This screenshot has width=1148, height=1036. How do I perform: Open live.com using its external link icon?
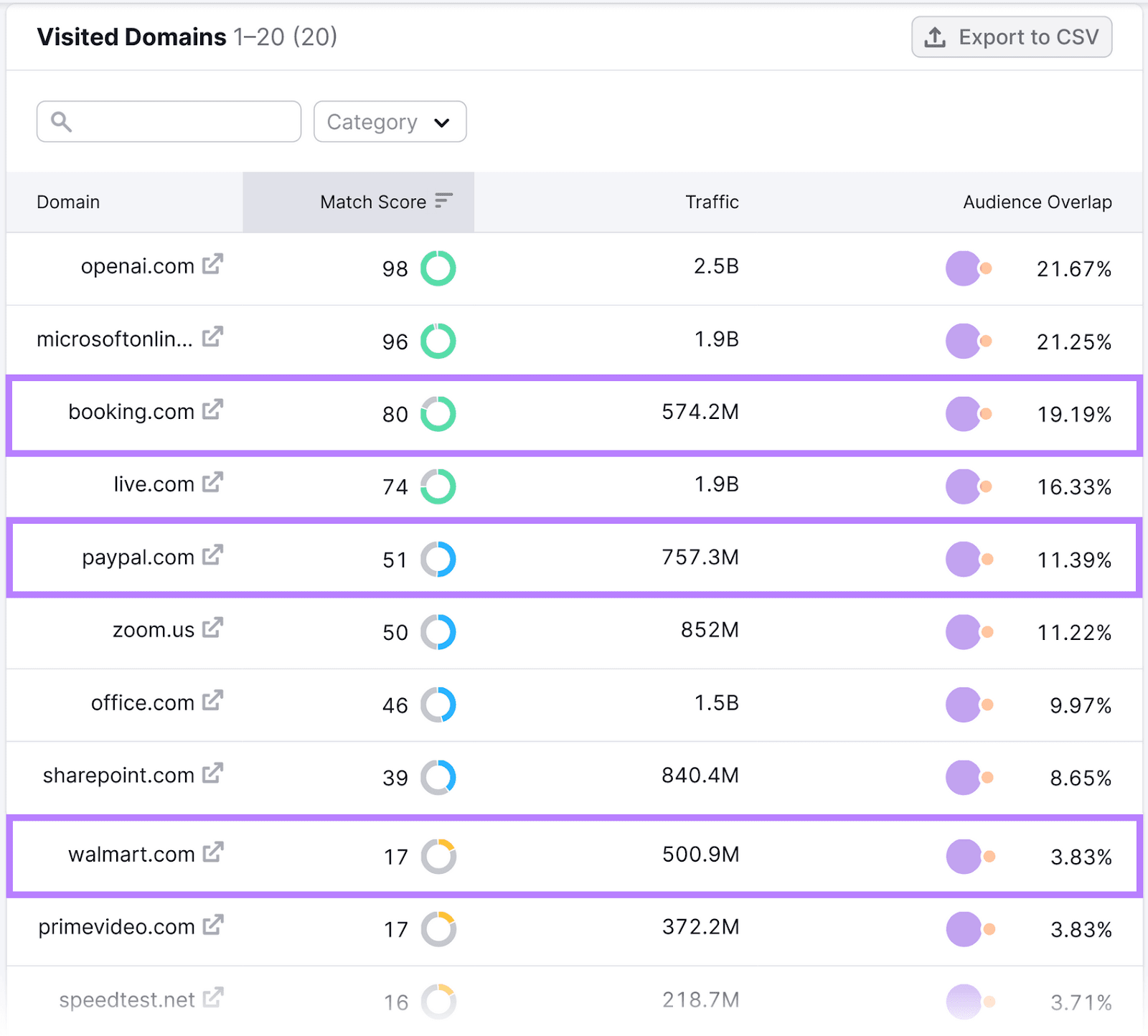[x=212, y=483]
